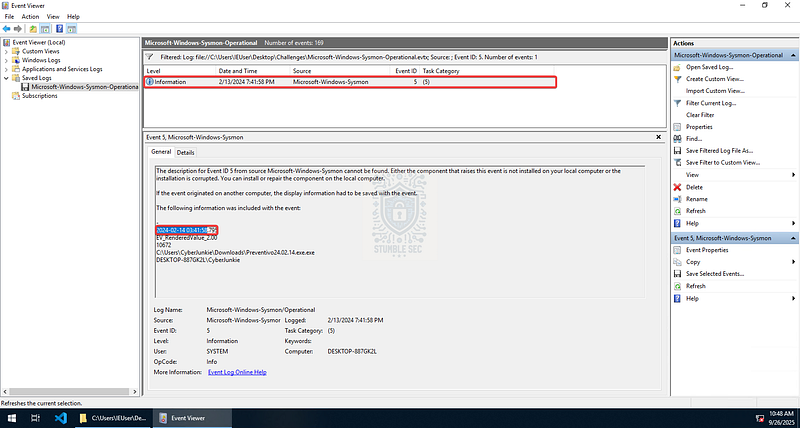Click the Find action
Viewport: 800px width, 428px height.
coord(694,139)
